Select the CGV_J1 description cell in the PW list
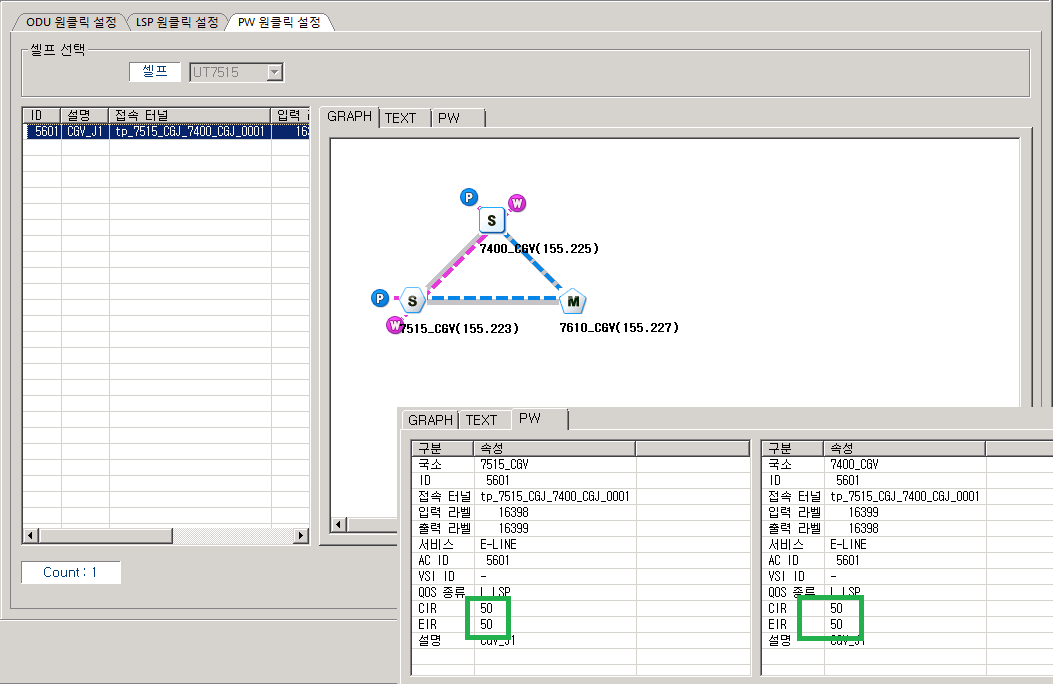Image resolution: width=1053 pixels, height=684 pixels. pos(85,132)
